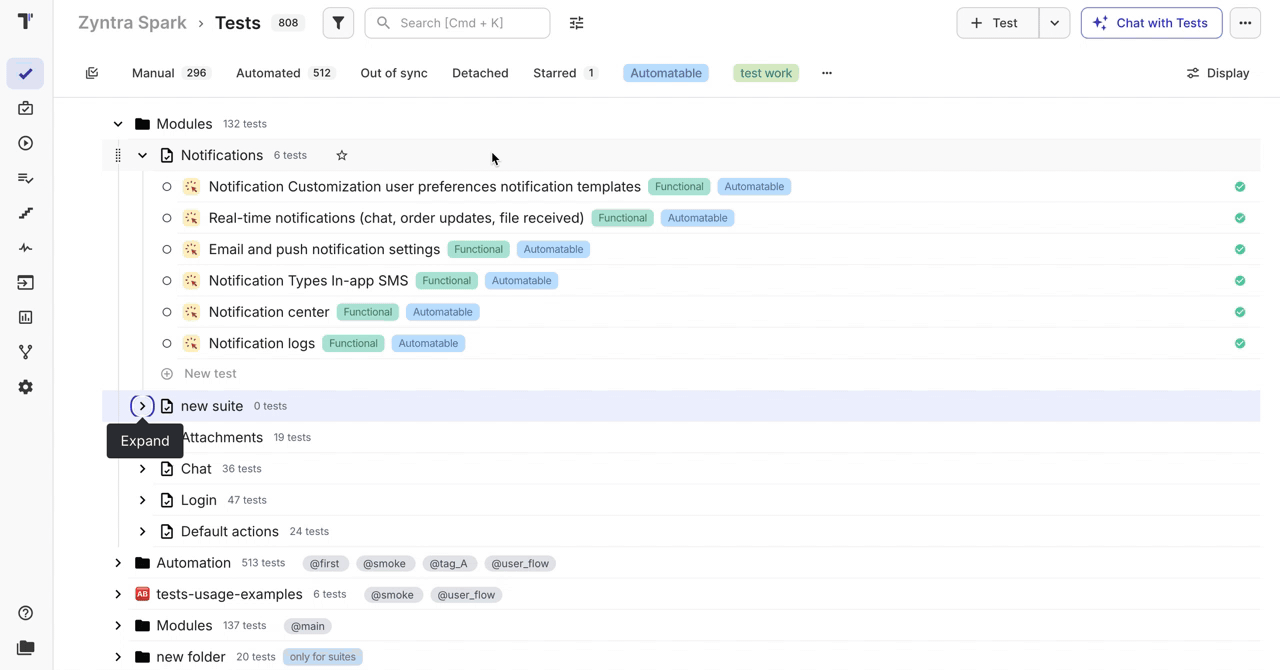Select the Notification center test radio circle
This screenshot has height=670, width=1280.
pyautogui.click(x=167, y=312)
